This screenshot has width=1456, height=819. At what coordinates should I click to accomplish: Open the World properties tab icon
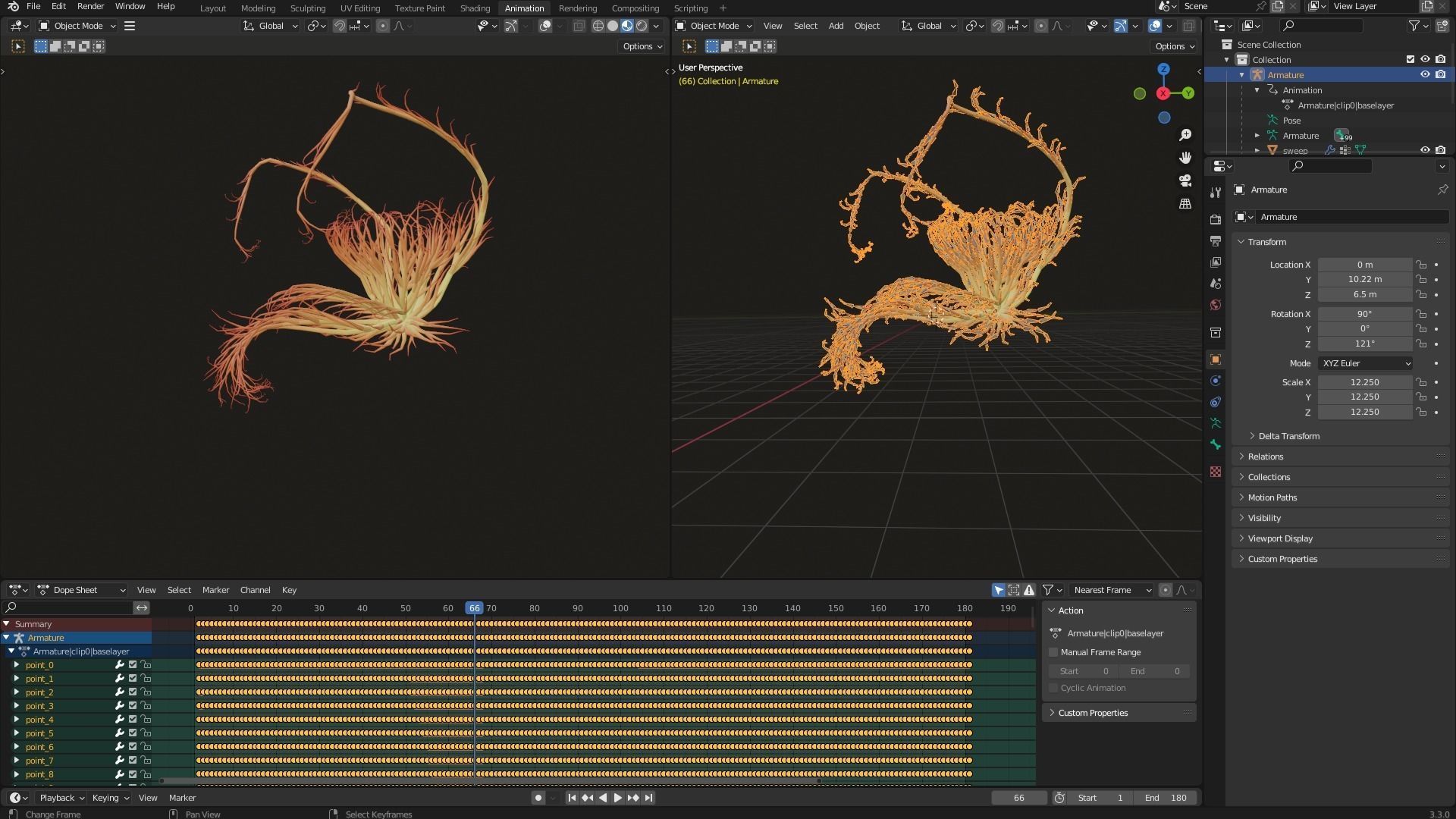point(1216,305)
